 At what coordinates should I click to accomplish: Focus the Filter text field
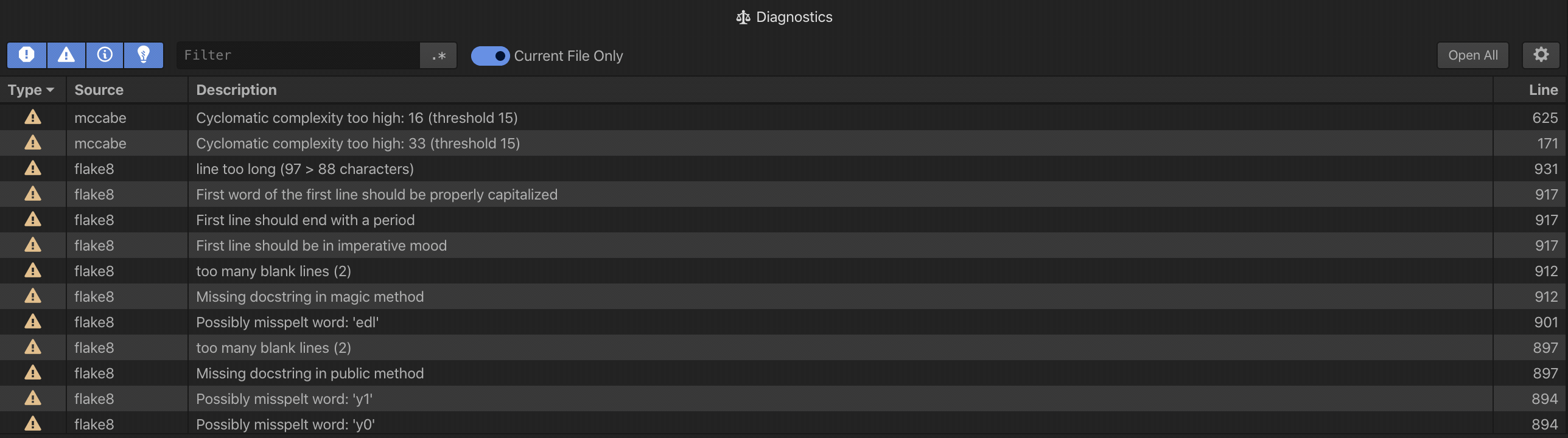[298, 55]
